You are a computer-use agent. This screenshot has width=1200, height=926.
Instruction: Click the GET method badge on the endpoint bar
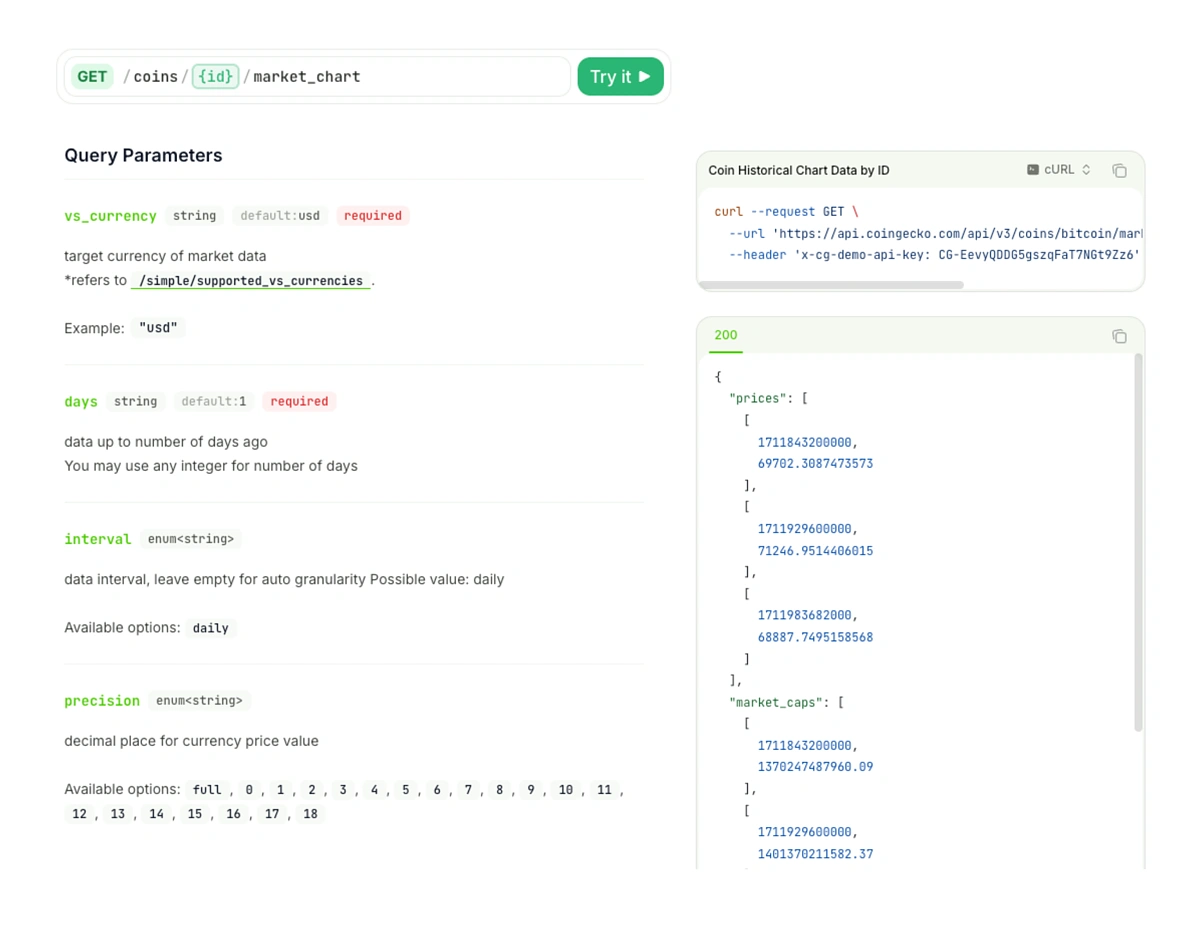click(x=91, y=76)
